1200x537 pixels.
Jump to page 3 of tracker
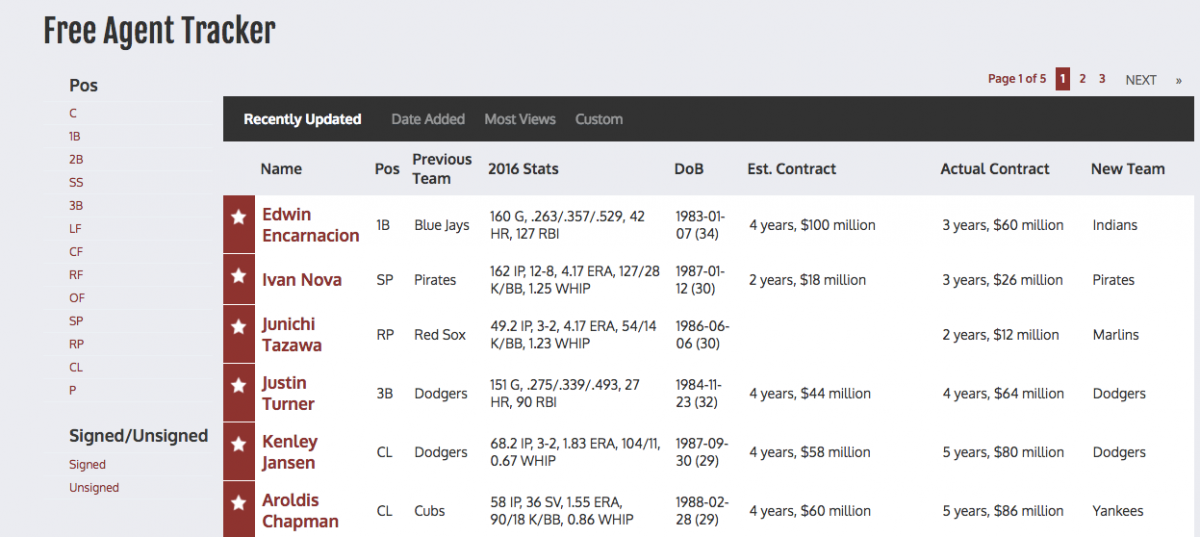[x=1102, y=79]
